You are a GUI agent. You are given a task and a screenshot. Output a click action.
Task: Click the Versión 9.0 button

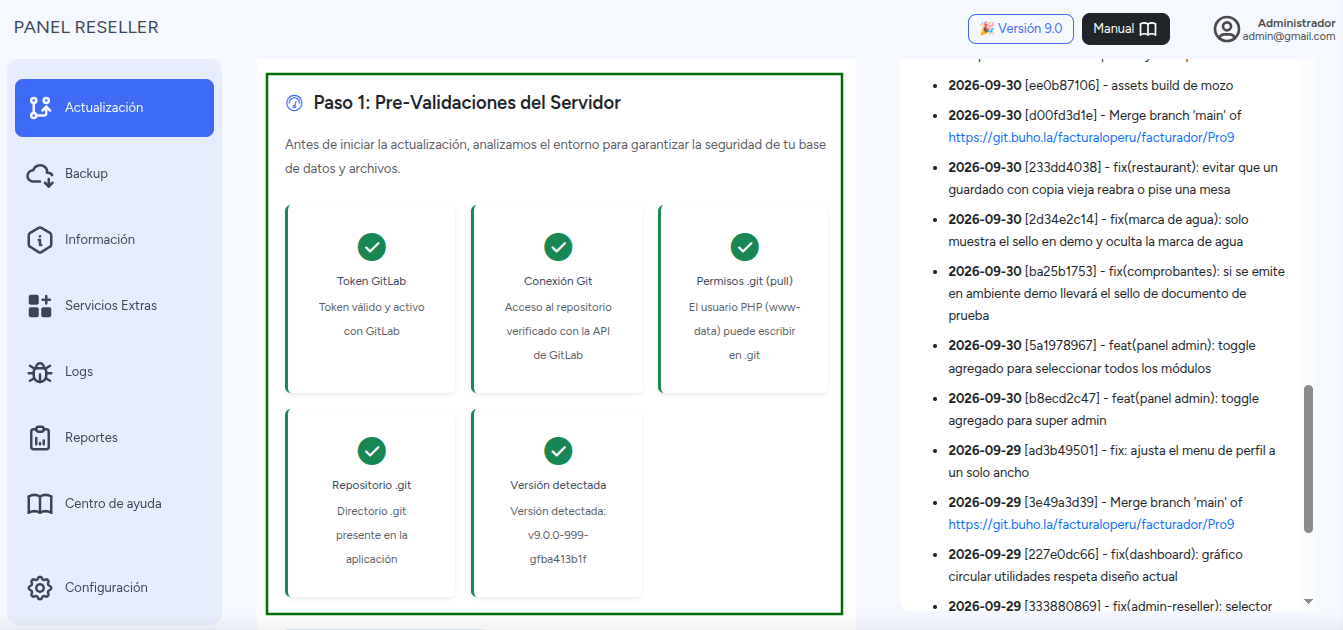click(1021, 29)
